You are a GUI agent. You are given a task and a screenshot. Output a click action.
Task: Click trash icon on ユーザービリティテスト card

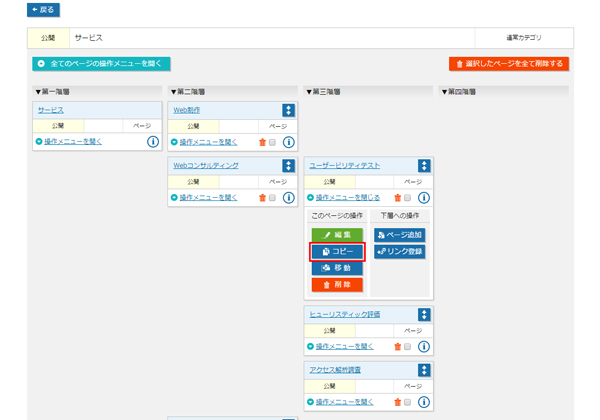pyautogui.click(x=398, y=198)
